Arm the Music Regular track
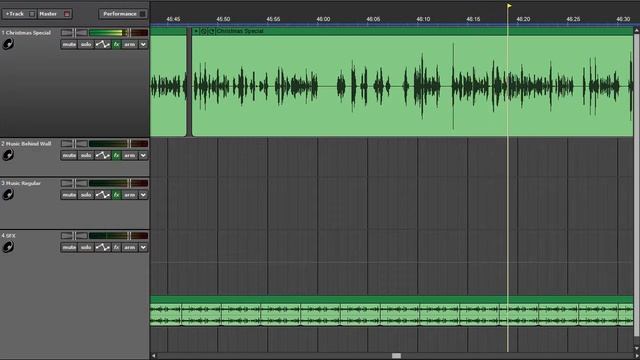Viewport: 640px width, 360px height. point(130,195)
